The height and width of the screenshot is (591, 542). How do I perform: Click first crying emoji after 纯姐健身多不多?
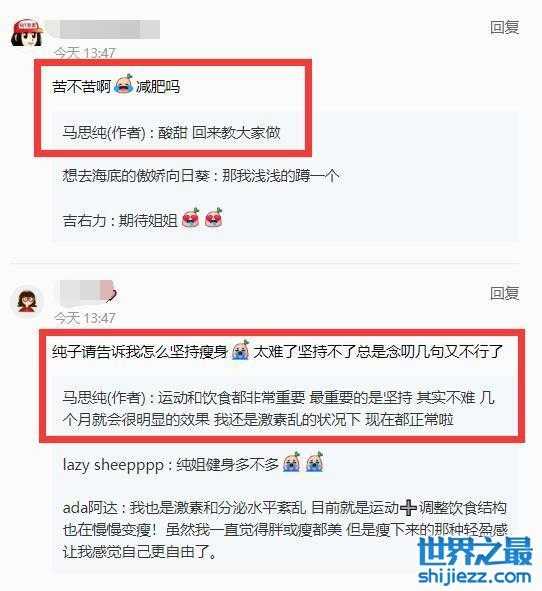coord(291,462)
